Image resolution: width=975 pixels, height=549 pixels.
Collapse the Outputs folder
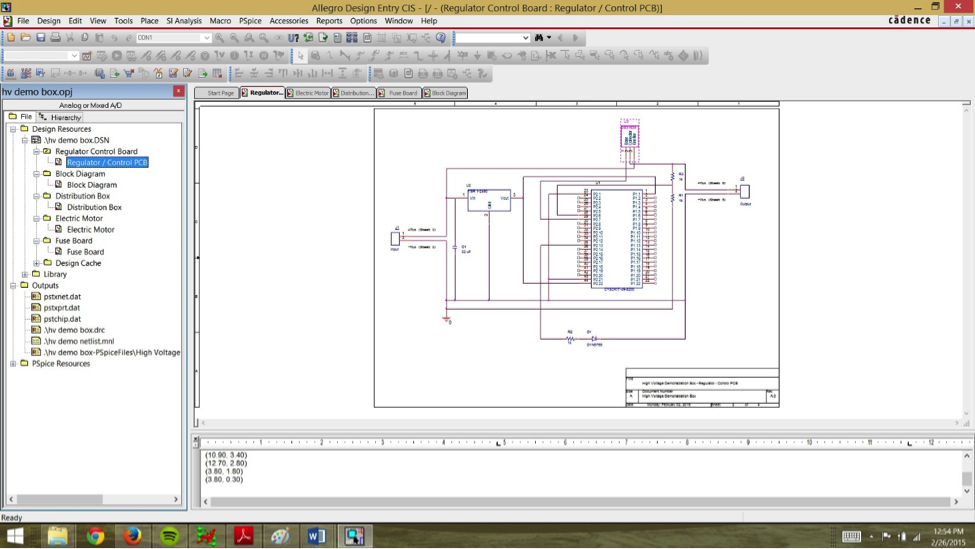tap(13, 285)
